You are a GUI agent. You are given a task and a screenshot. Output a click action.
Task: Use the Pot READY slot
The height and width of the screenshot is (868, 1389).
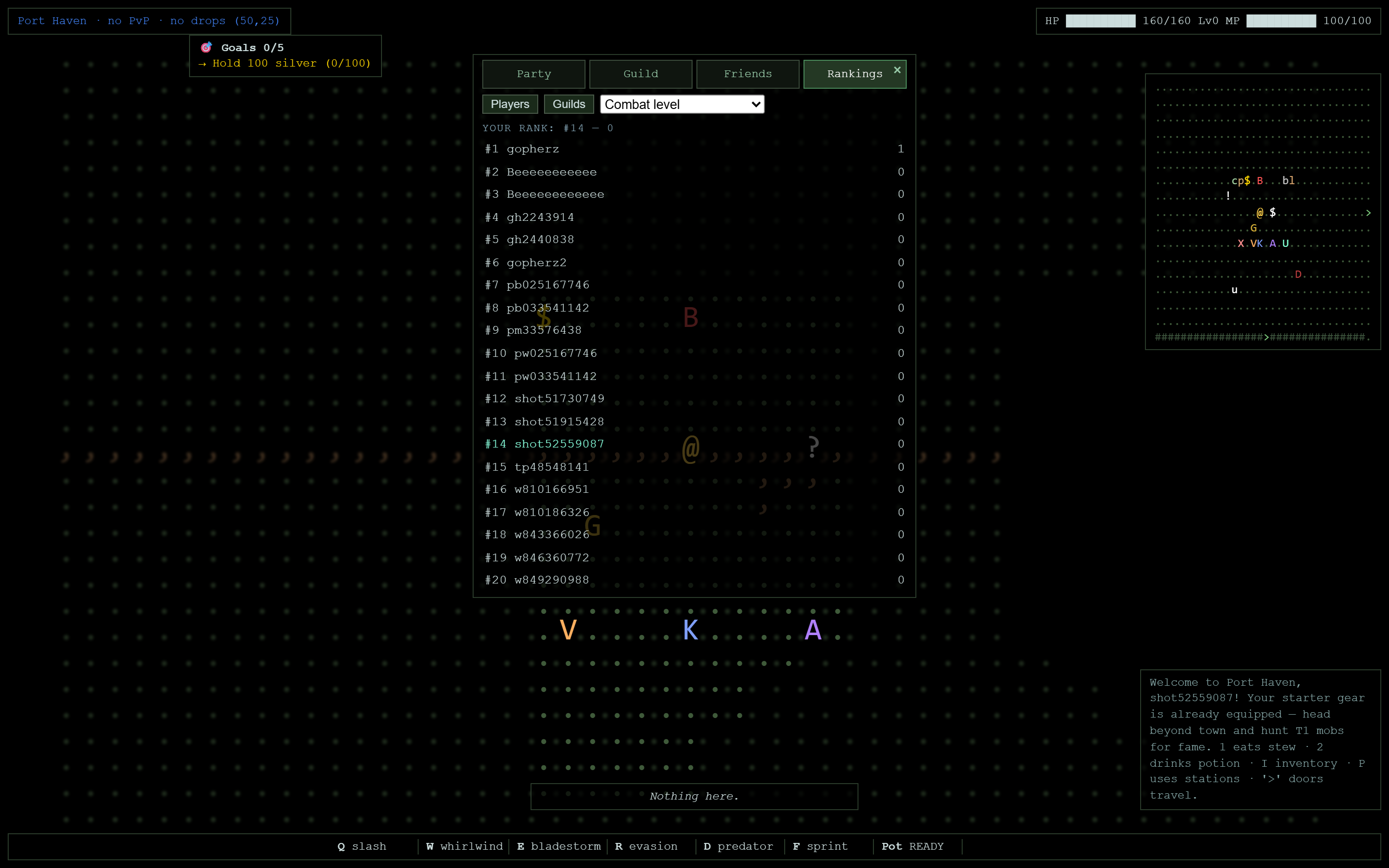(x=912, y=846)
